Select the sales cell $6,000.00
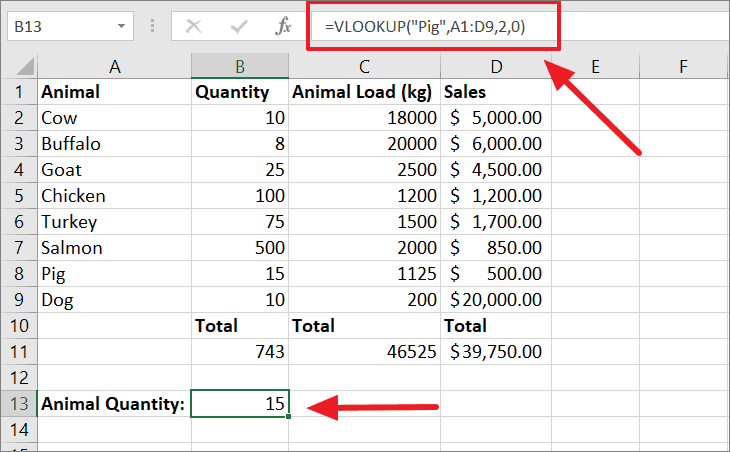This screenshot has height=452, width=730. click(x=496, y=144)
